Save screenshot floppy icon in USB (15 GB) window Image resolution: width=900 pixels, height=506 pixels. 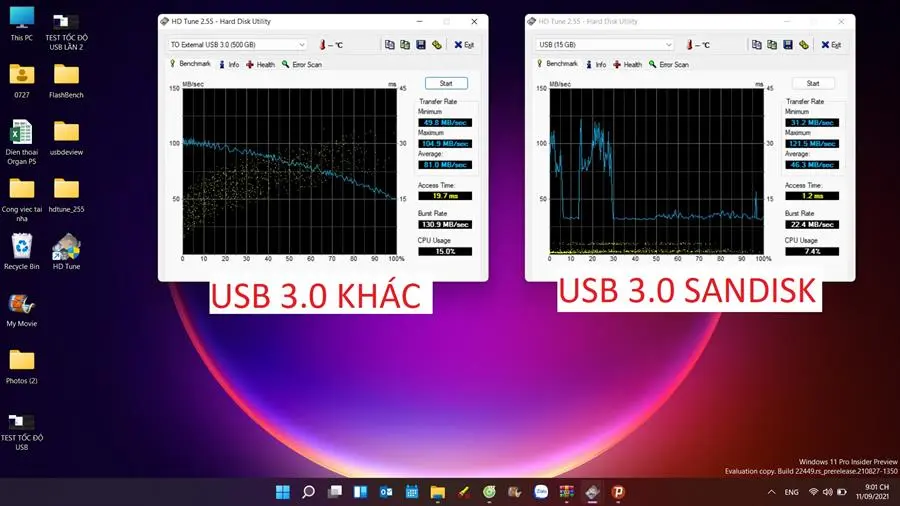(x=788, y=45)
